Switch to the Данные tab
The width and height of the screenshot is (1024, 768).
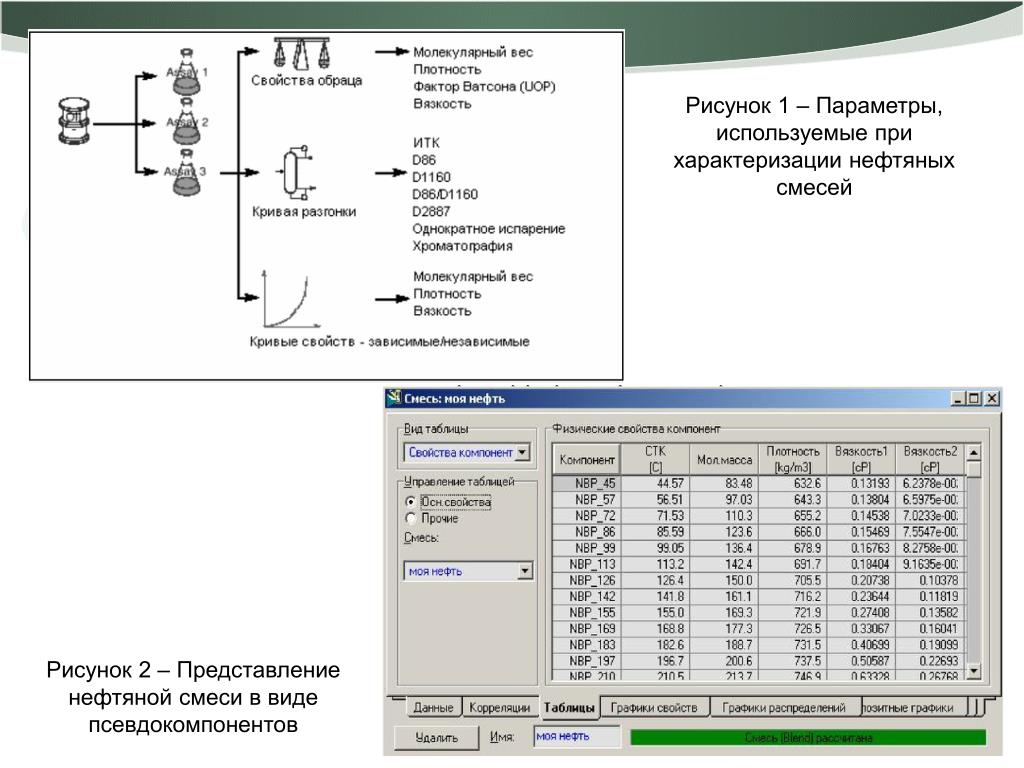[x=433, y=708]
